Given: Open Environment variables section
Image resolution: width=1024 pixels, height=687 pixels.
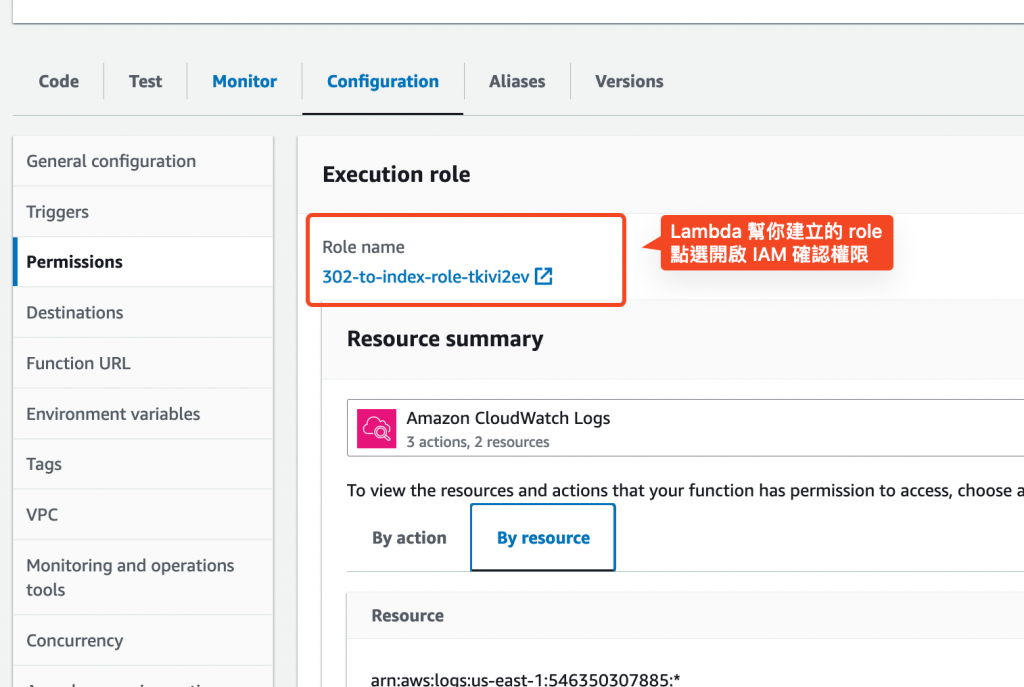Looking at the screenshot, I should (113, 414).
